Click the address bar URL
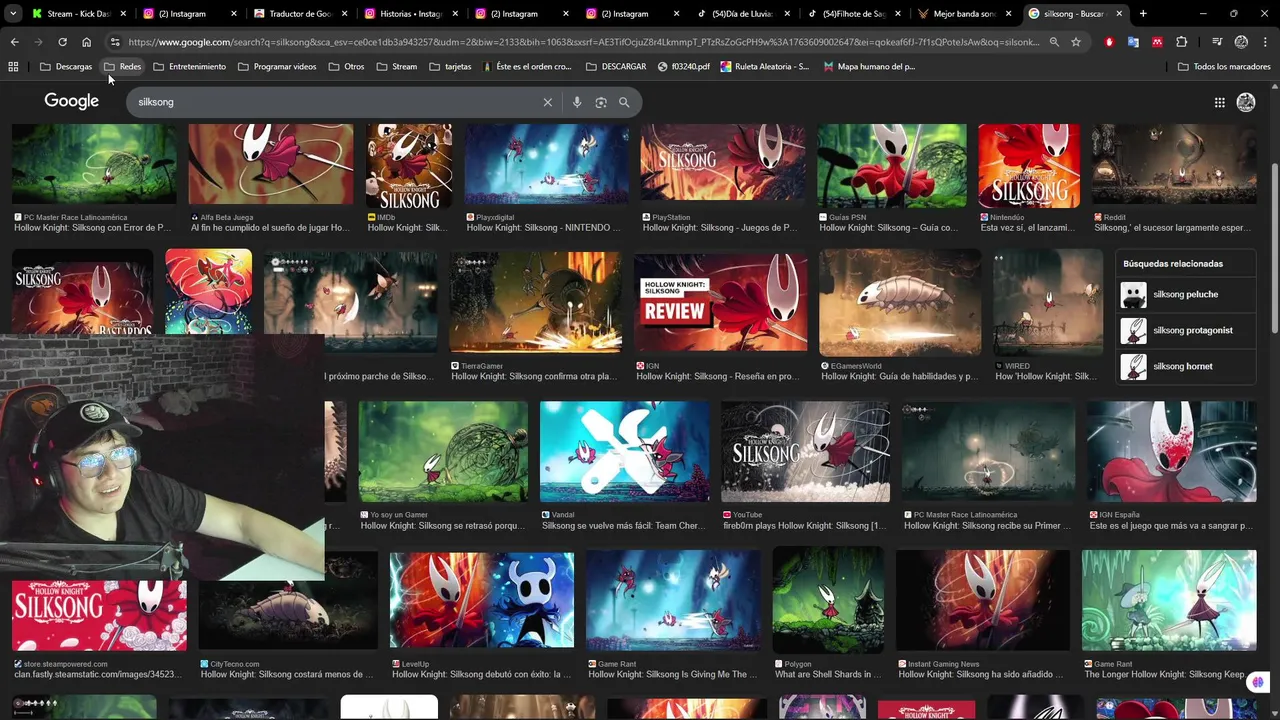The width and height of the screenshot is (1280, 720). (x=584, y=42)
